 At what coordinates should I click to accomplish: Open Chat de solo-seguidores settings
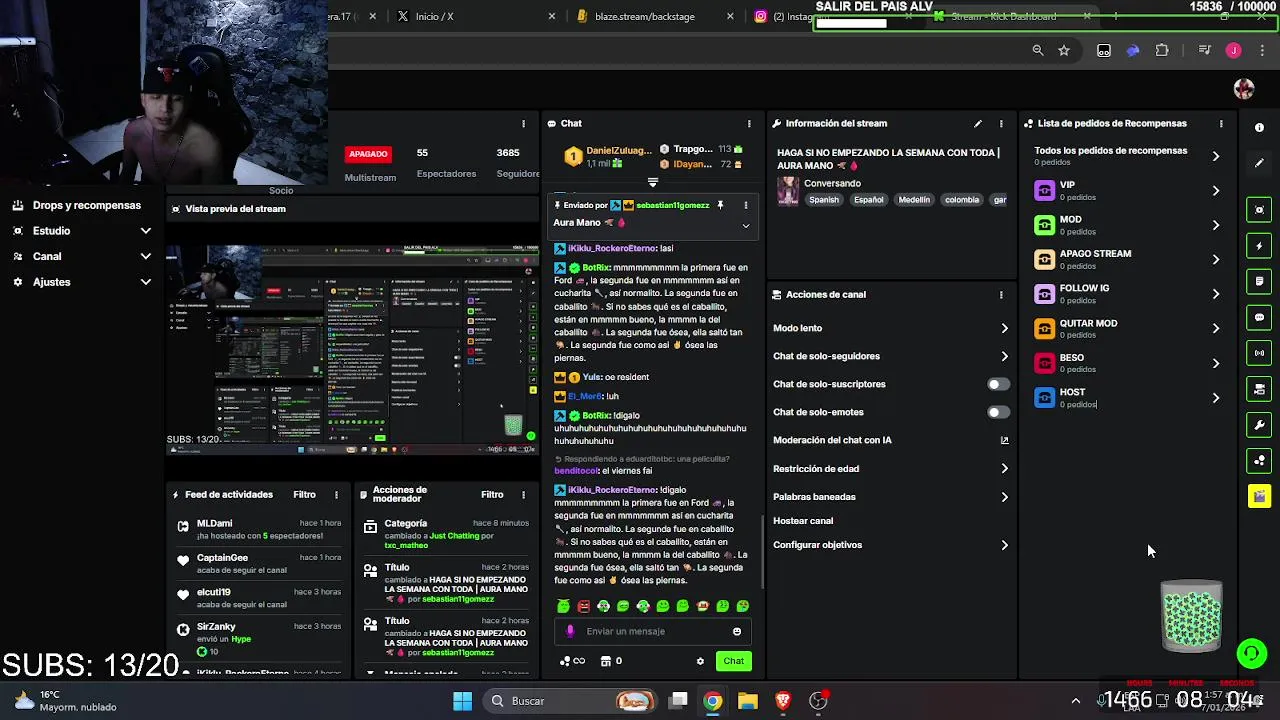click(x=890, y=356)
